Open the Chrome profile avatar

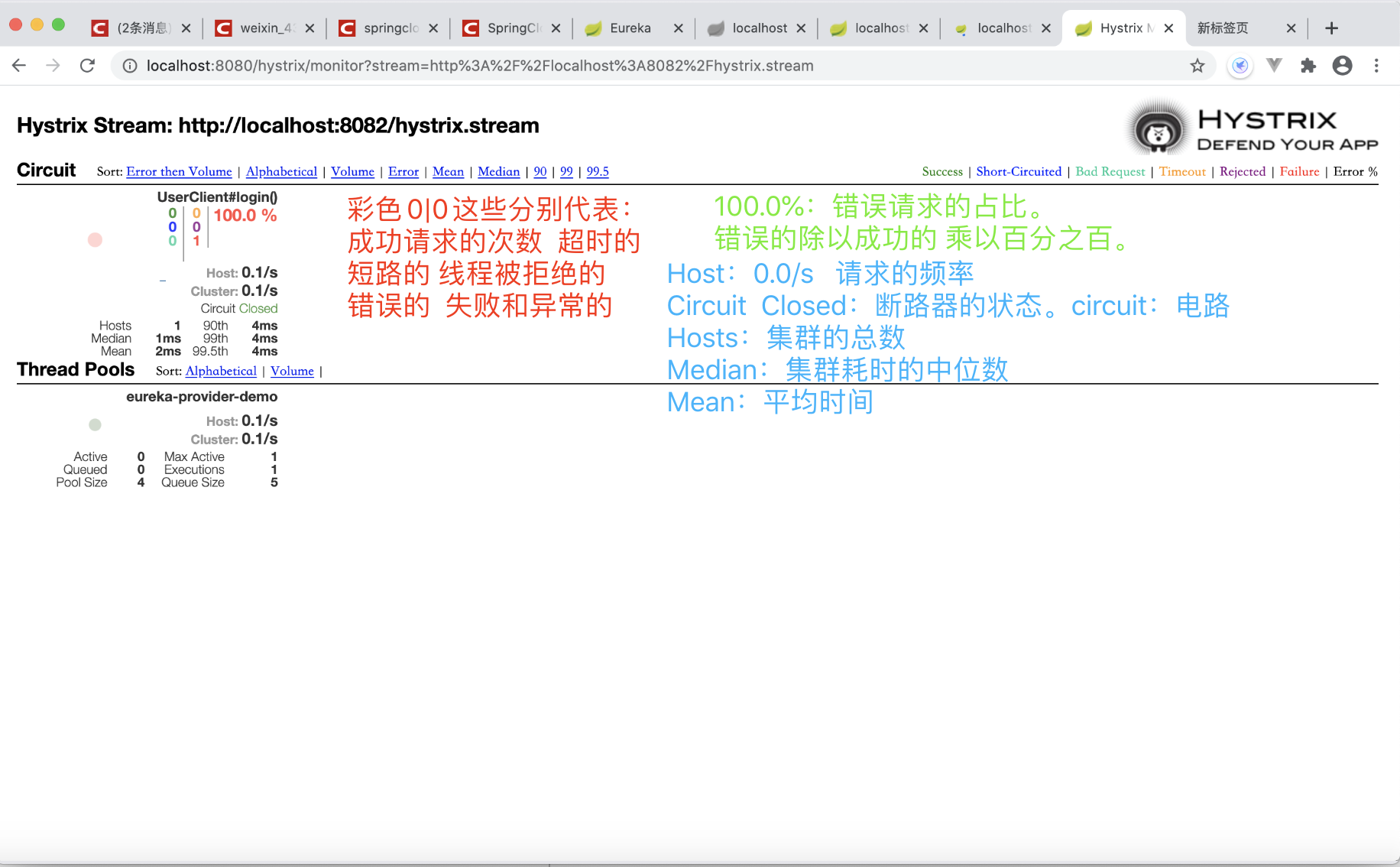coord(1343,66)
